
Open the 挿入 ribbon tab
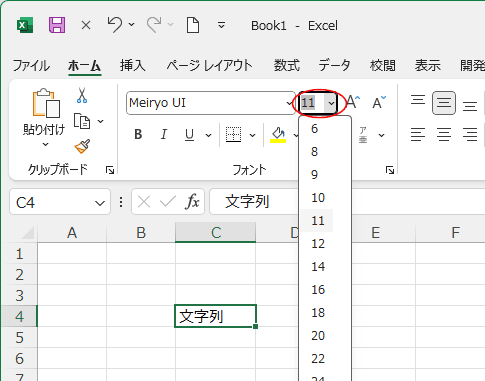[133, 65]
